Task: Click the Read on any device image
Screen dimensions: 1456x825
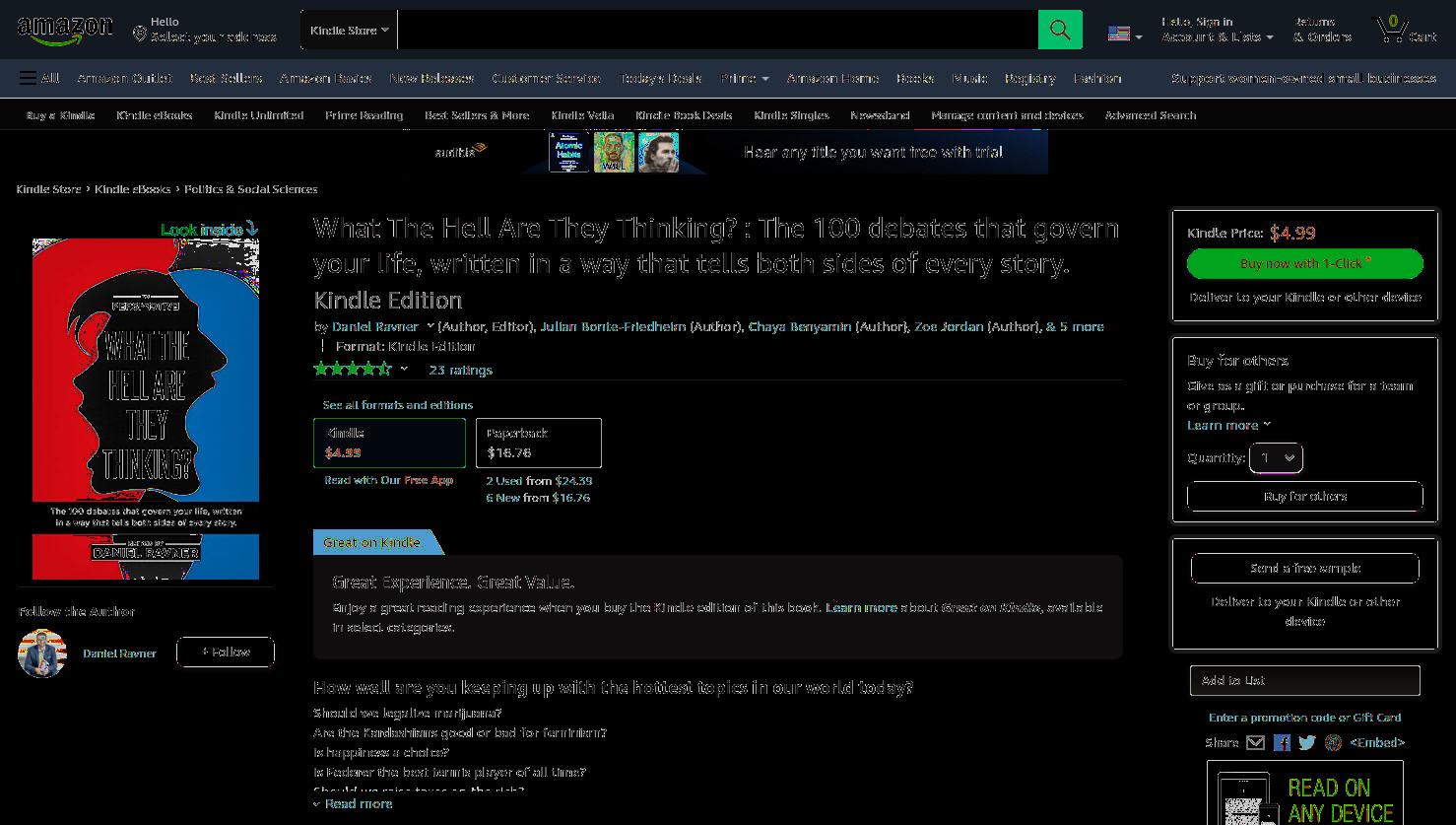Action: point(1305,793)
